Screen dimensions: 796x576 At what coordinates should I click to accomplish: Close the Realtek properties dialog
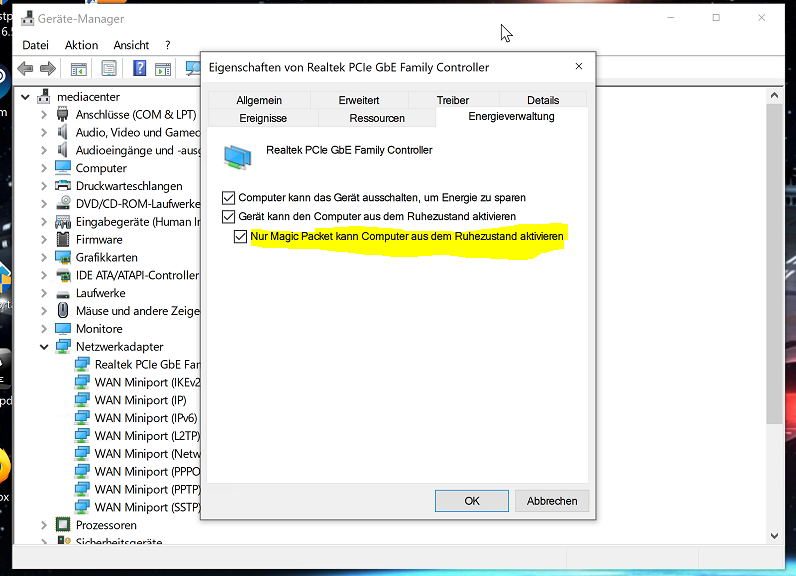(x=579, y=66)
